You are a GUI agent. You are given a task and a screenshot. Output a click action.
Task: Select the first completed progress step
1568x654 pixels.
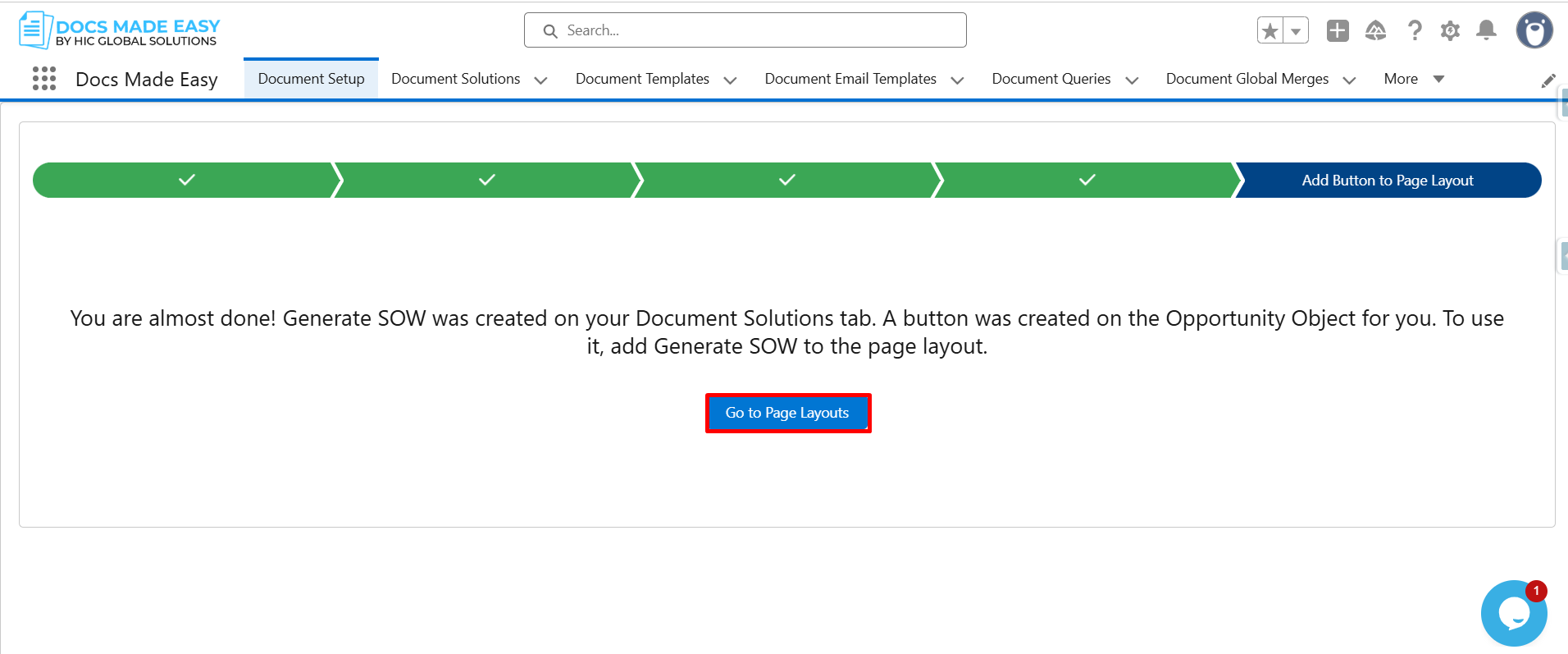(x=186, y=180)
